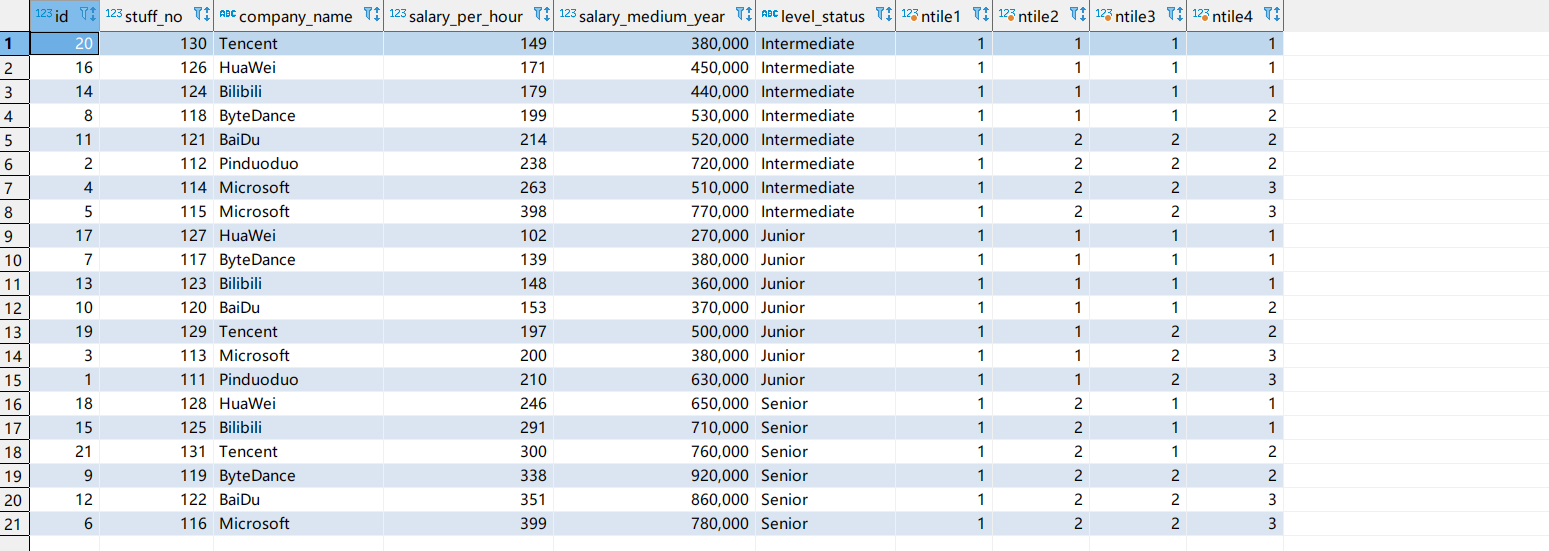Open filter icon for level_status column

click(879, 15)
